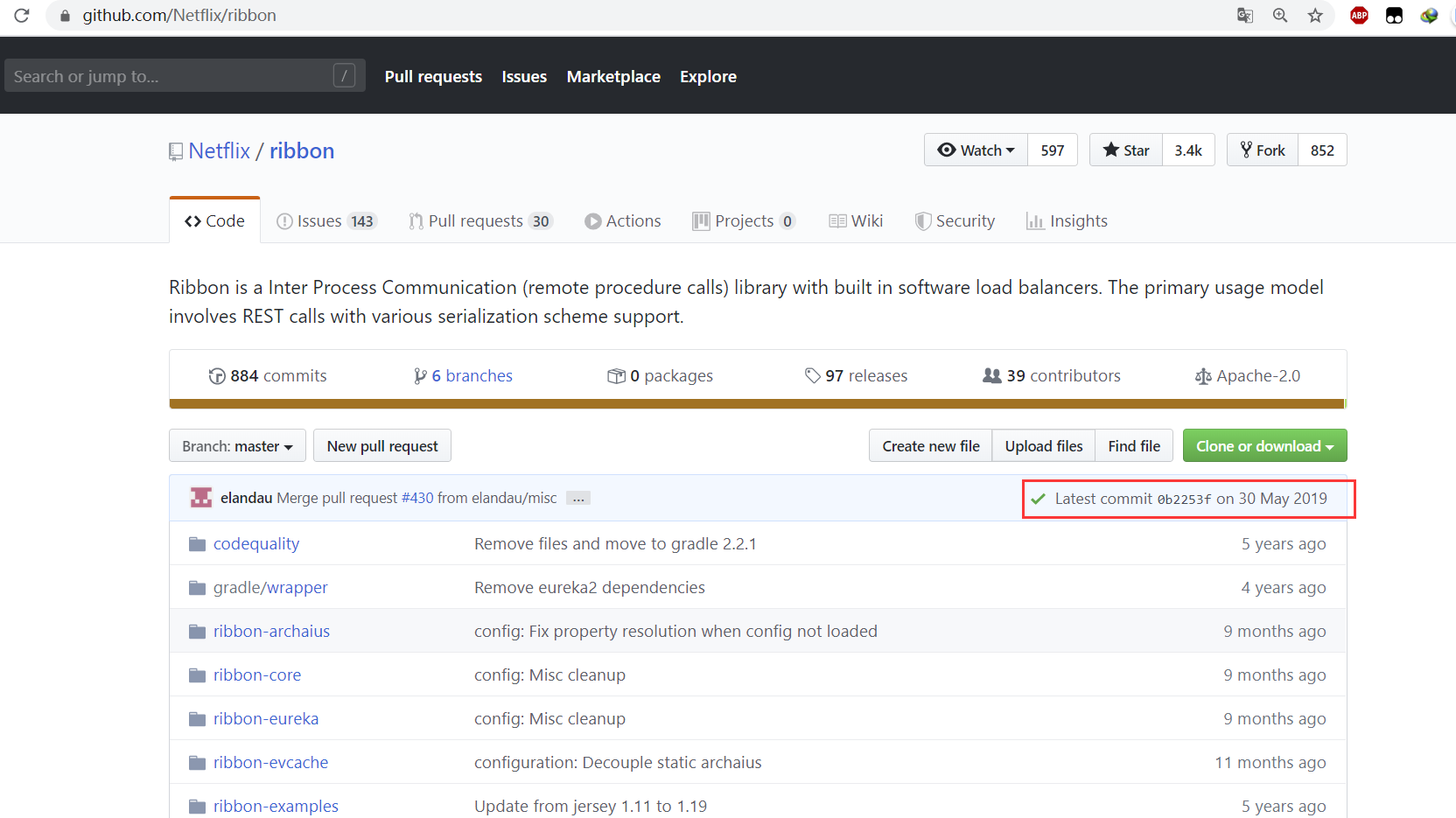Viewport: 1456px width, 818px height.
Task: Switch to the Issues tab with 143 issues
Action: tap(326, 220)
